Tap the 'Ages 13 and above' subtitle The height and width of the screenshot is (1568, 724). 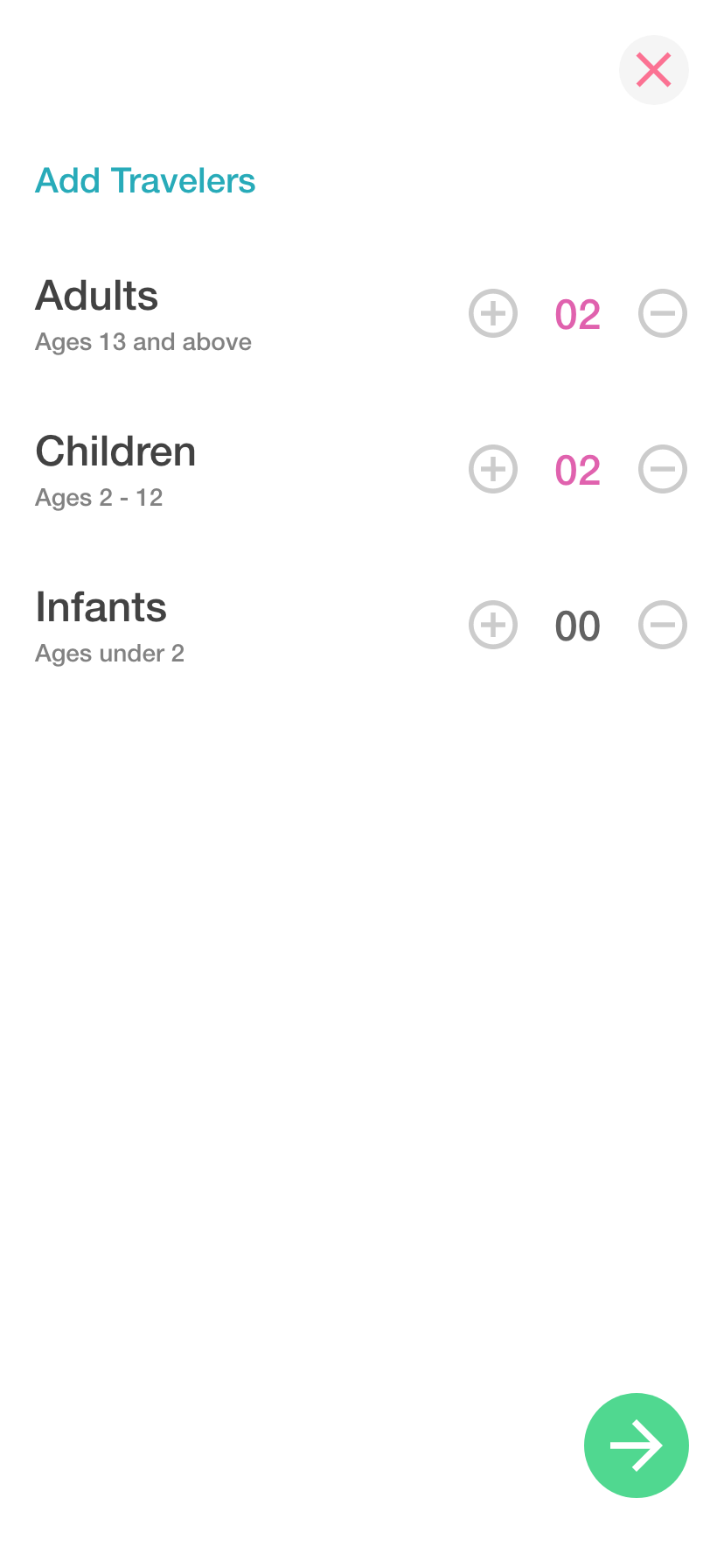[x=143, y=342]
